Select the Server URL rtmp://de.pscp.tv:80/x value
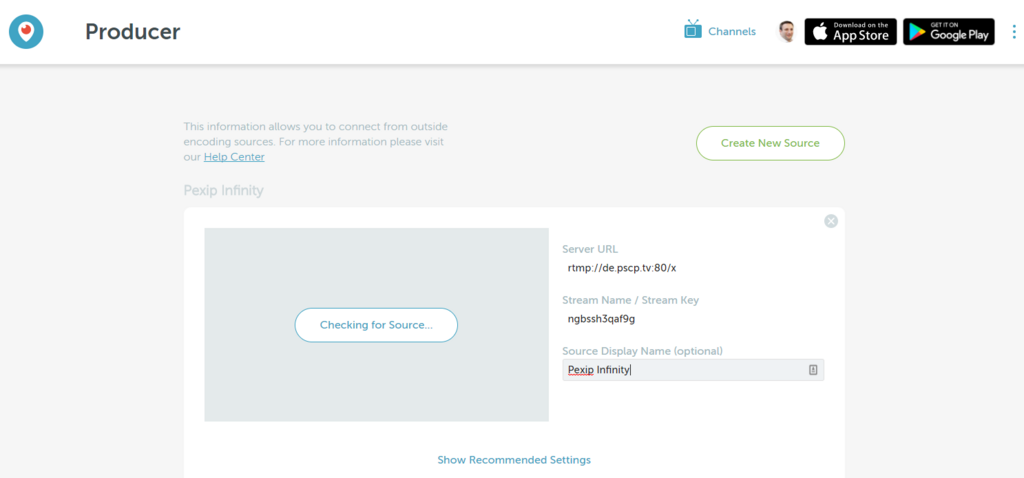Screen dimensions: 1024x478 pos(622,268)
